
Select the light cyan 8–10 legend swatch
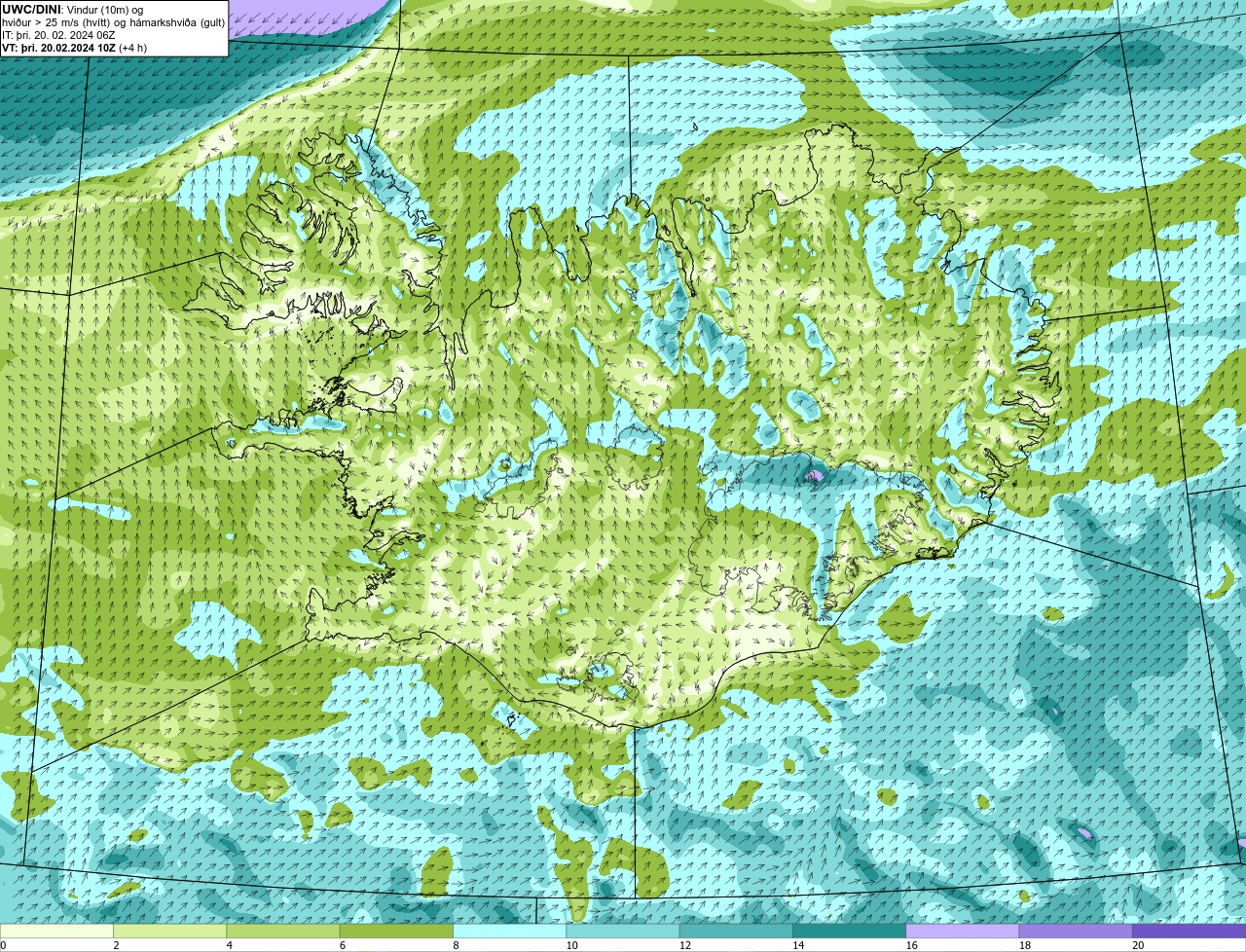click(x=510, y=931)
